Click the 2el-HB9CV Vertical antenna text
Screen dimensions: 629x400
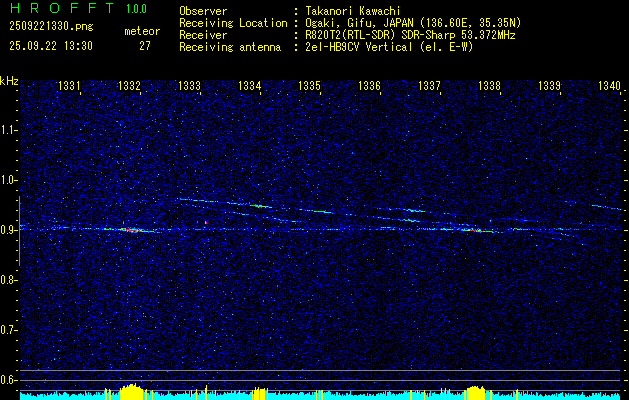pyautogui.click(x=389, y=47)
